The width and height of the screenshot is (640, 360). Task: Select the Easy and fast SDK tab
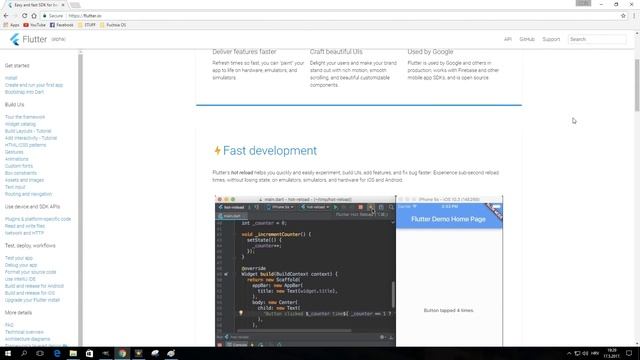[x=36, y=5]
